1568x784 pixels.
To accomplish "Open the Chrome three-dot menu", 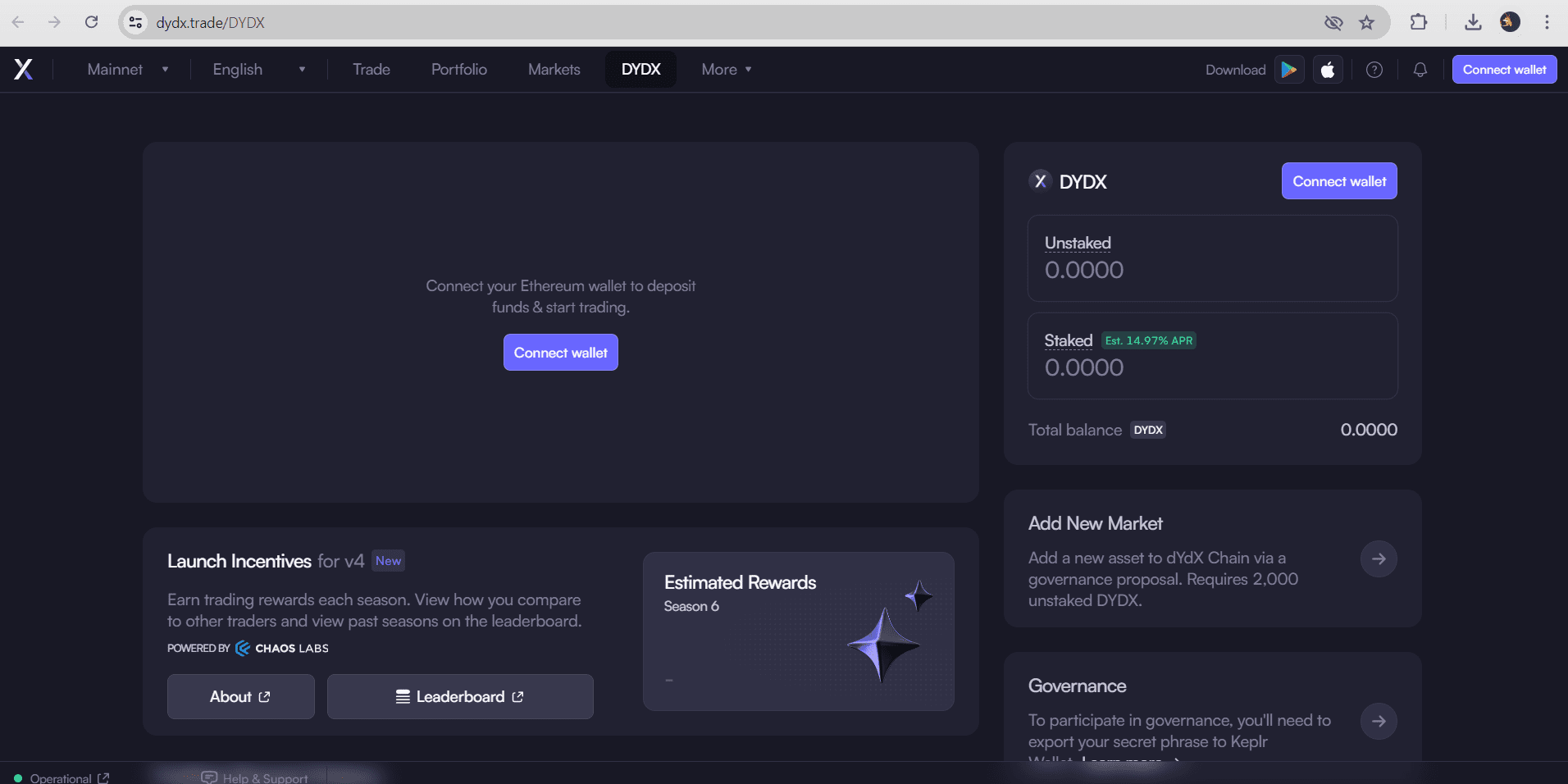I will (1547, 22).
